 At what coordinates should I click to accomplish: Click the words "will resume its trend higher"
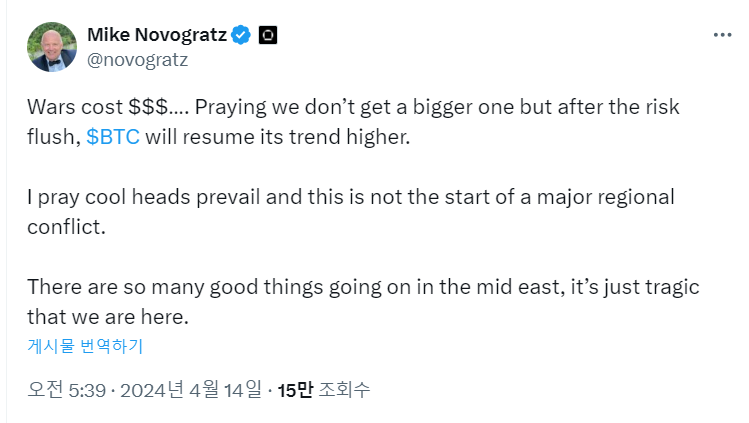tap(278, 137)
